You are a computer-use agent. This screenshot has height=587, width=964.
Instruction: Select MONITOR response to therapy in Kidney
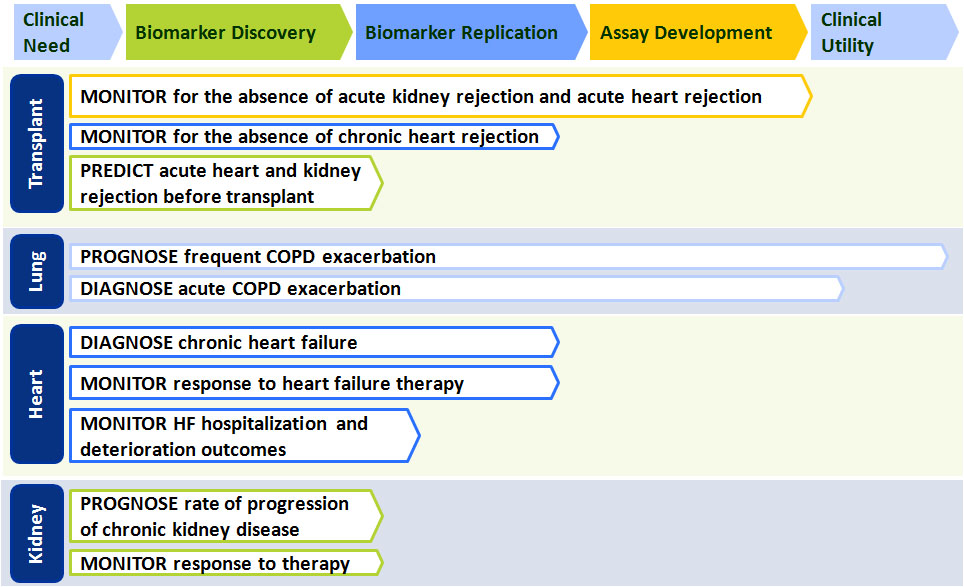226,562
